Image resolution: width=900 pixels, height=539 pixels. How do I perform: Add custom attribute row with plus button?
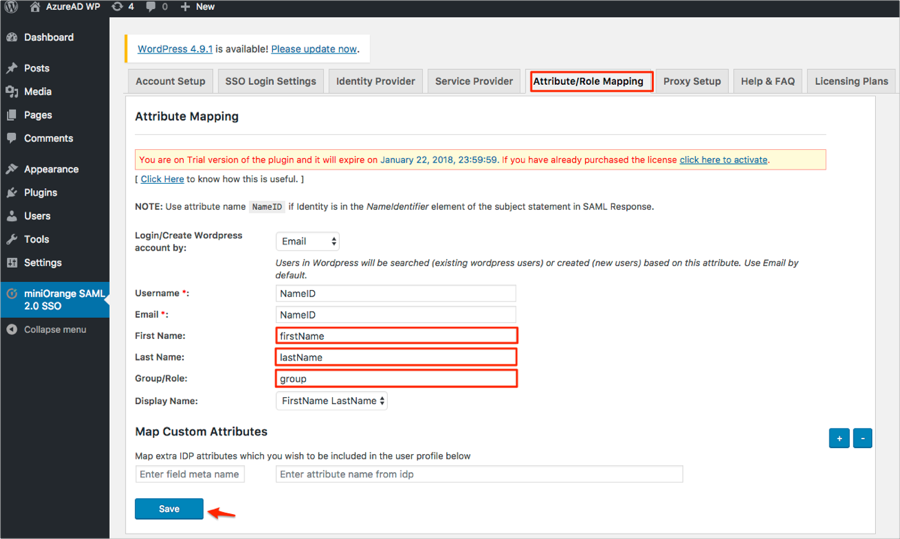click(839, 438)
